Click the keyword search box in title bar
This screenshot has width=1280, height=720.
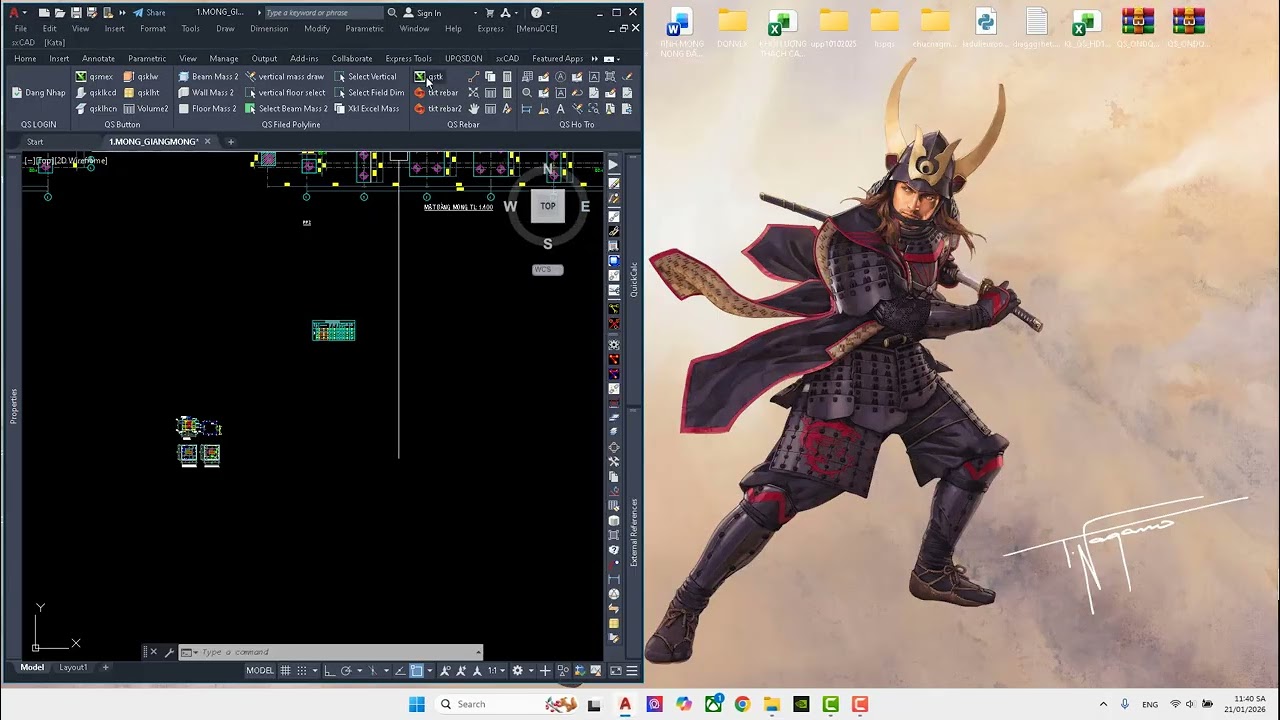(324, 13)
